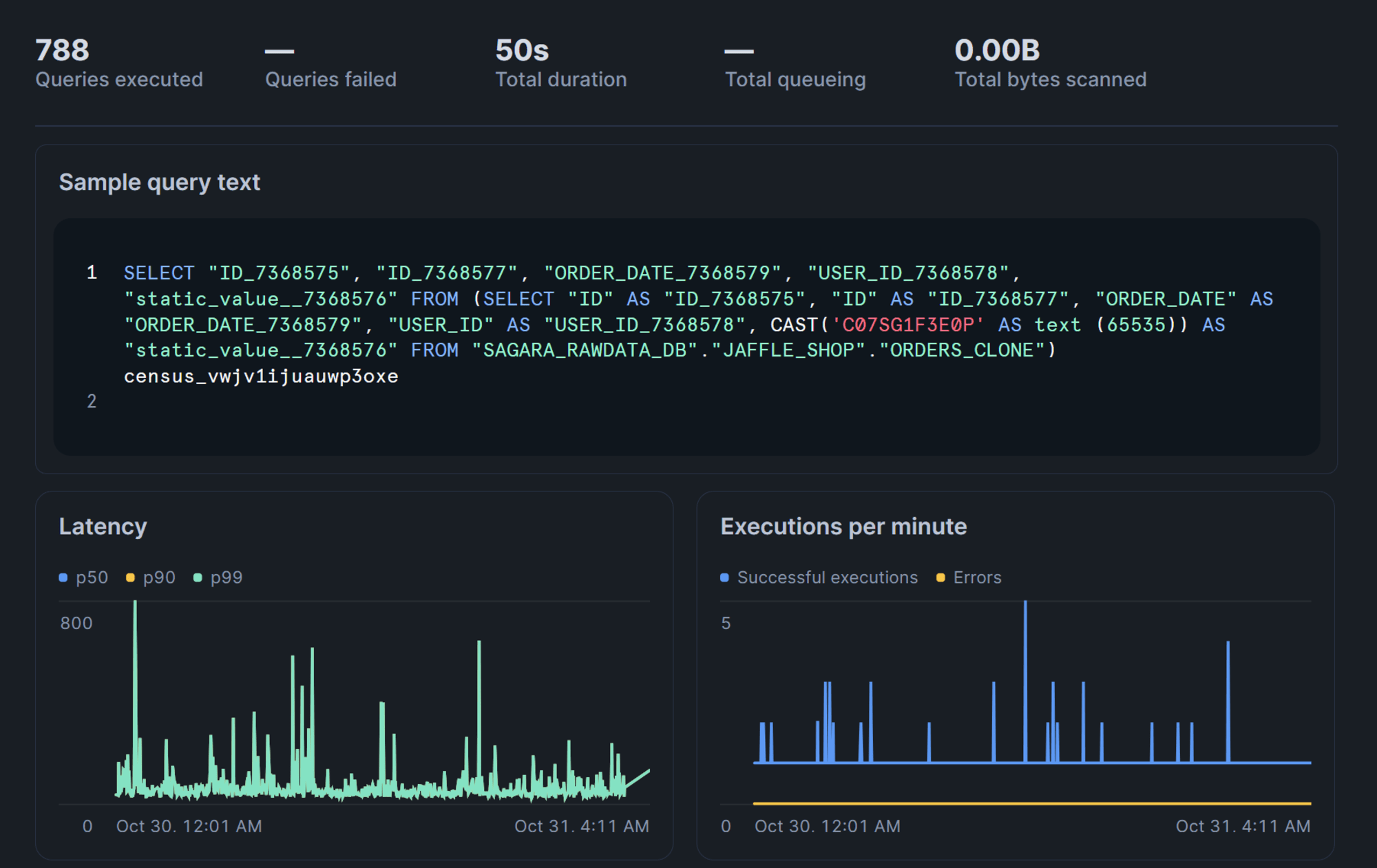This screenshot has width=1377, height=868.
Task: Toggle the p99 legend swatch
Action: coord(198,578)
